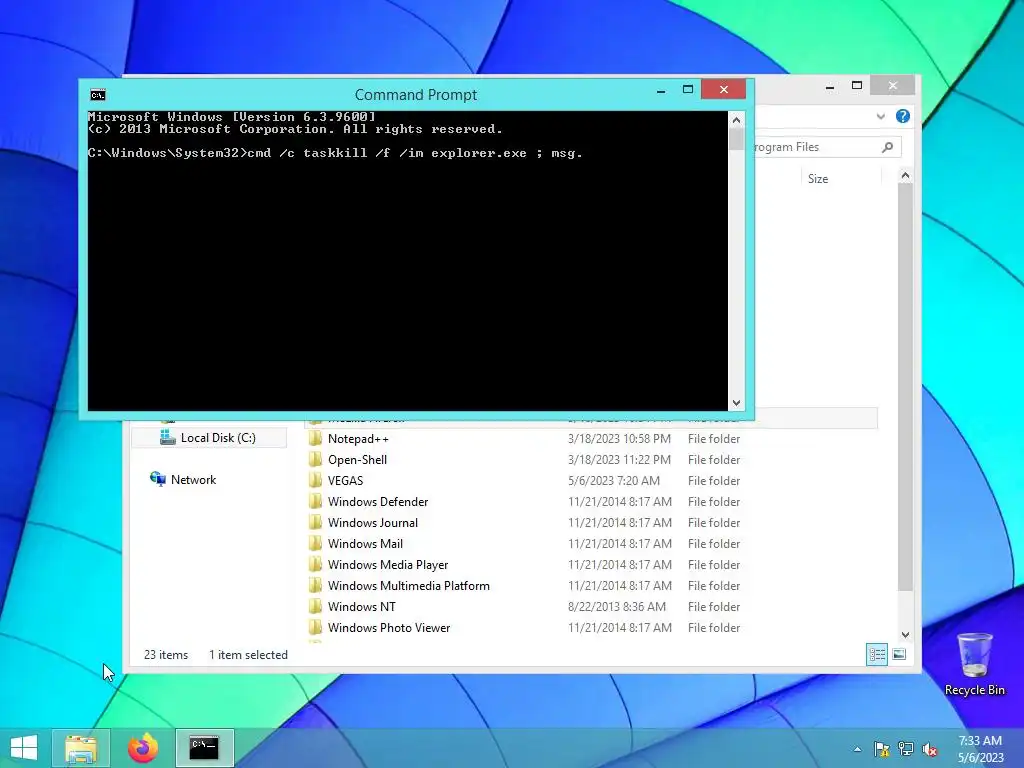Click inside the Command Prompt console area
This screenshot has height=768, width=1024.
408,261
